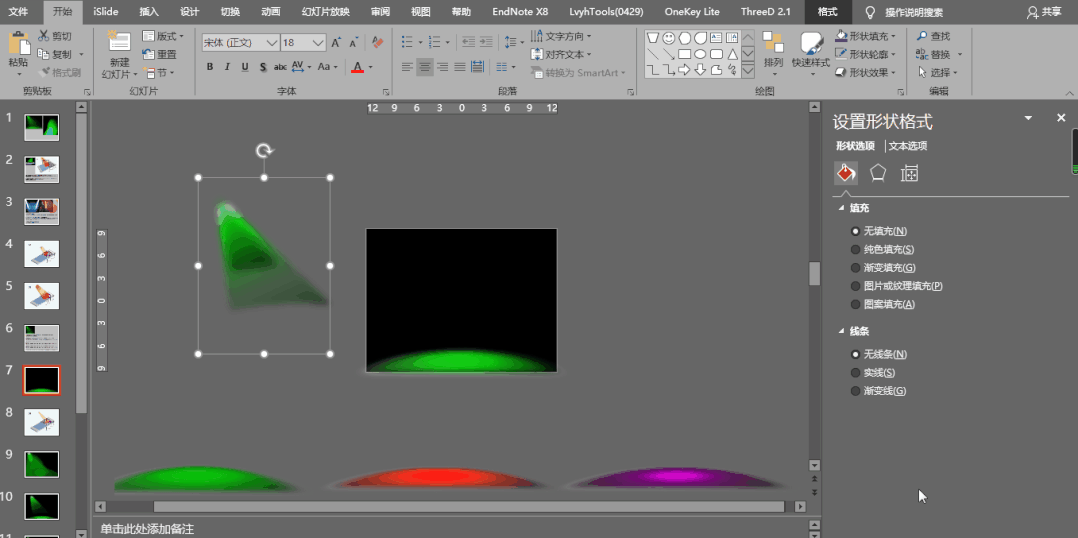Switch to the 插入 ribbon tab
The width and height of the screenshot is (1078, 538).
tap(148, 12)
